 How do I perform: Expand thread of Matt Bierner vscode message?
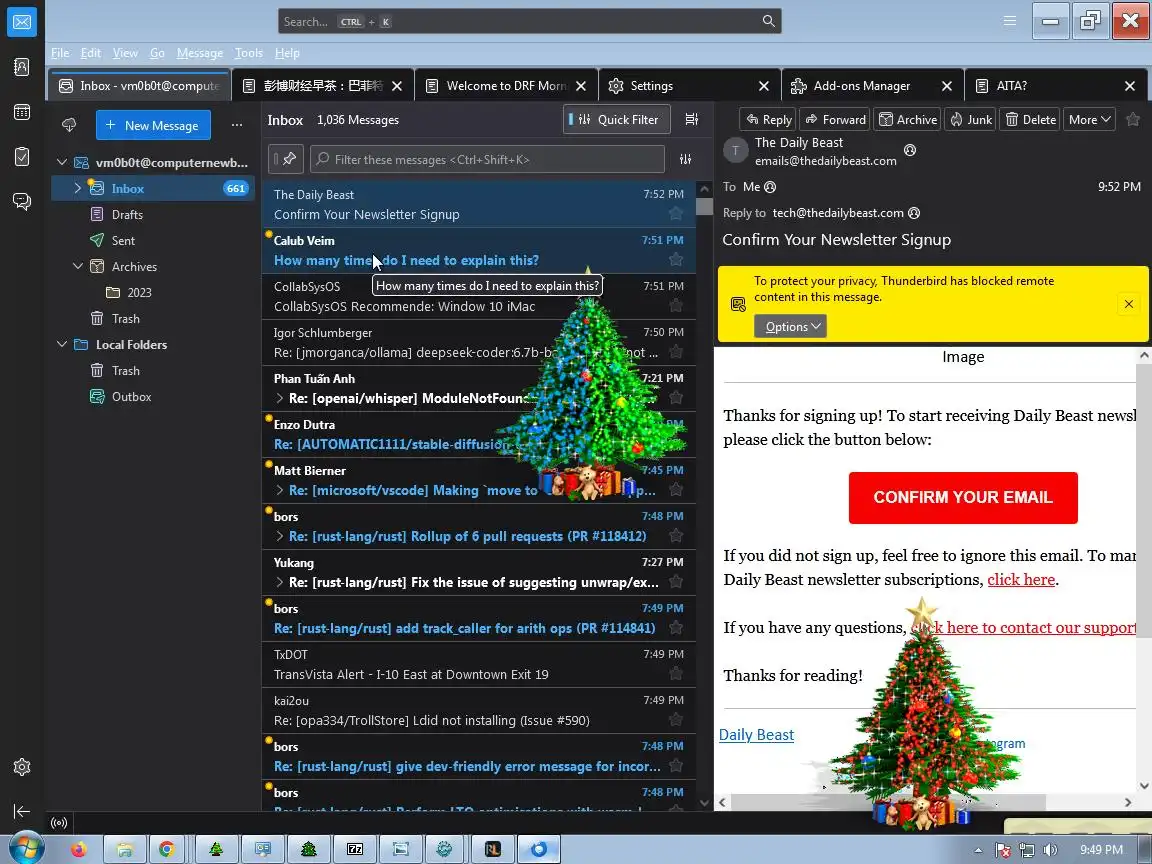280,490
